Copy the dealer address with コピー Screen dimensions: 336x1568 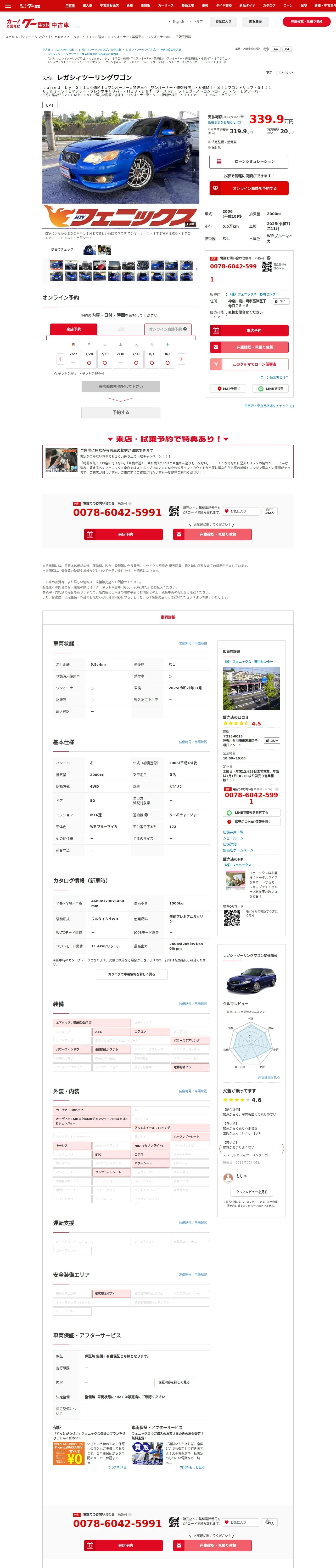(x=281, y=301)
